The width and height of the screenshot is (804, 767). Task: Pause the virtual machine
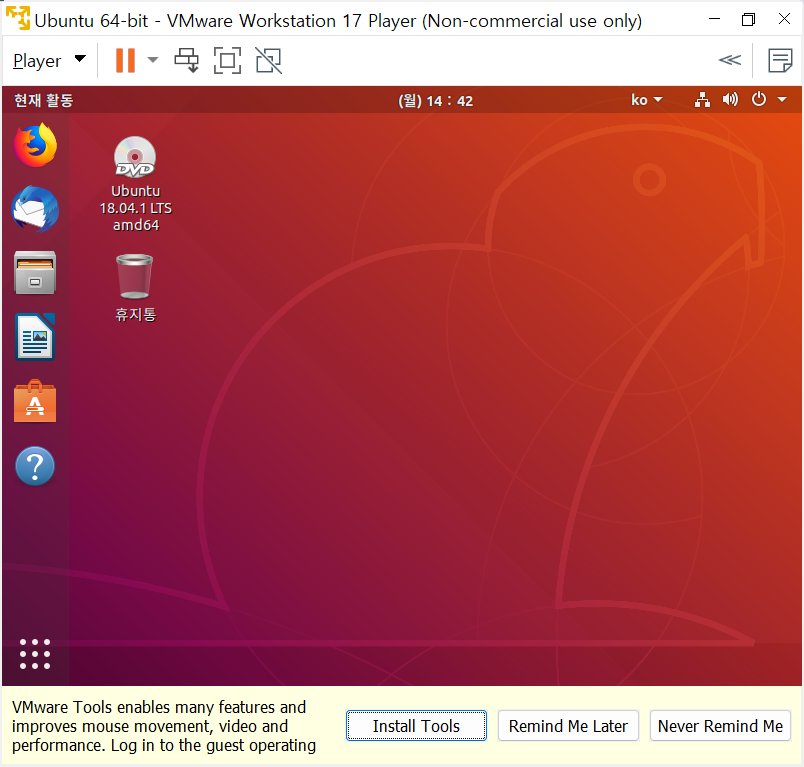125,60
